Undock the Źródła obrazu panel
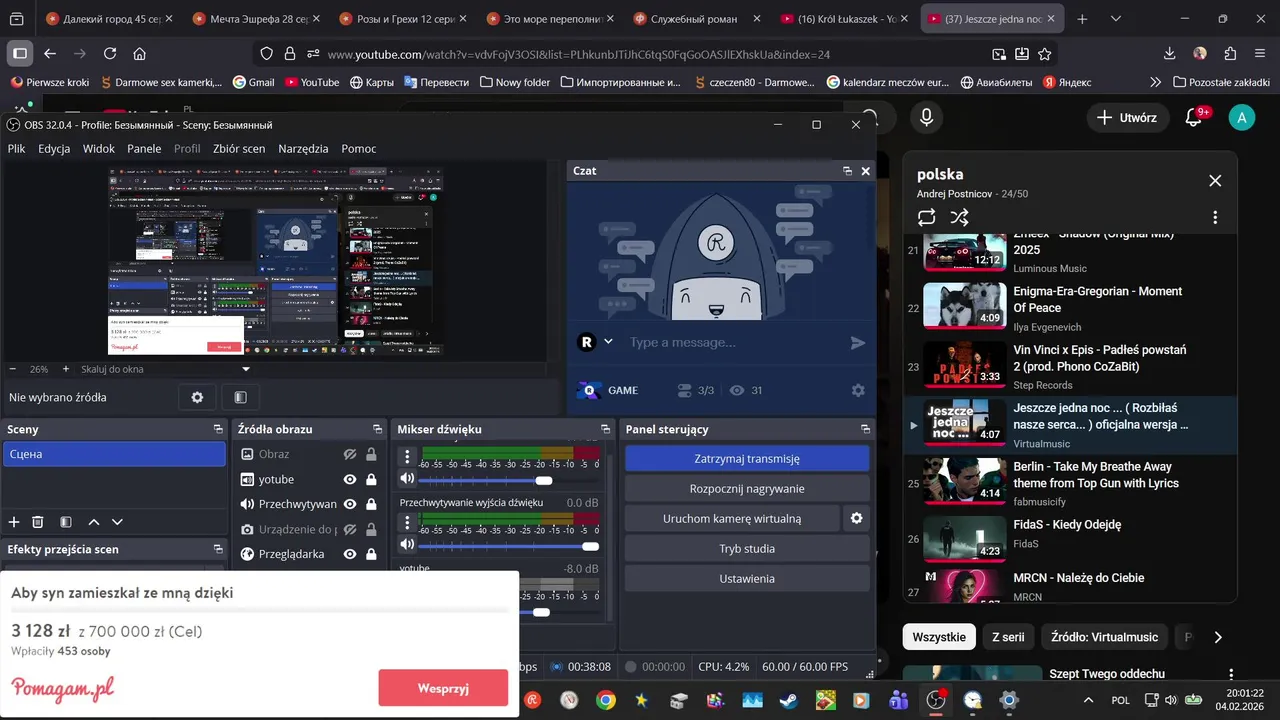Image resolution: width=1280 pixels, height=720 pixels. tap(377, 429)
